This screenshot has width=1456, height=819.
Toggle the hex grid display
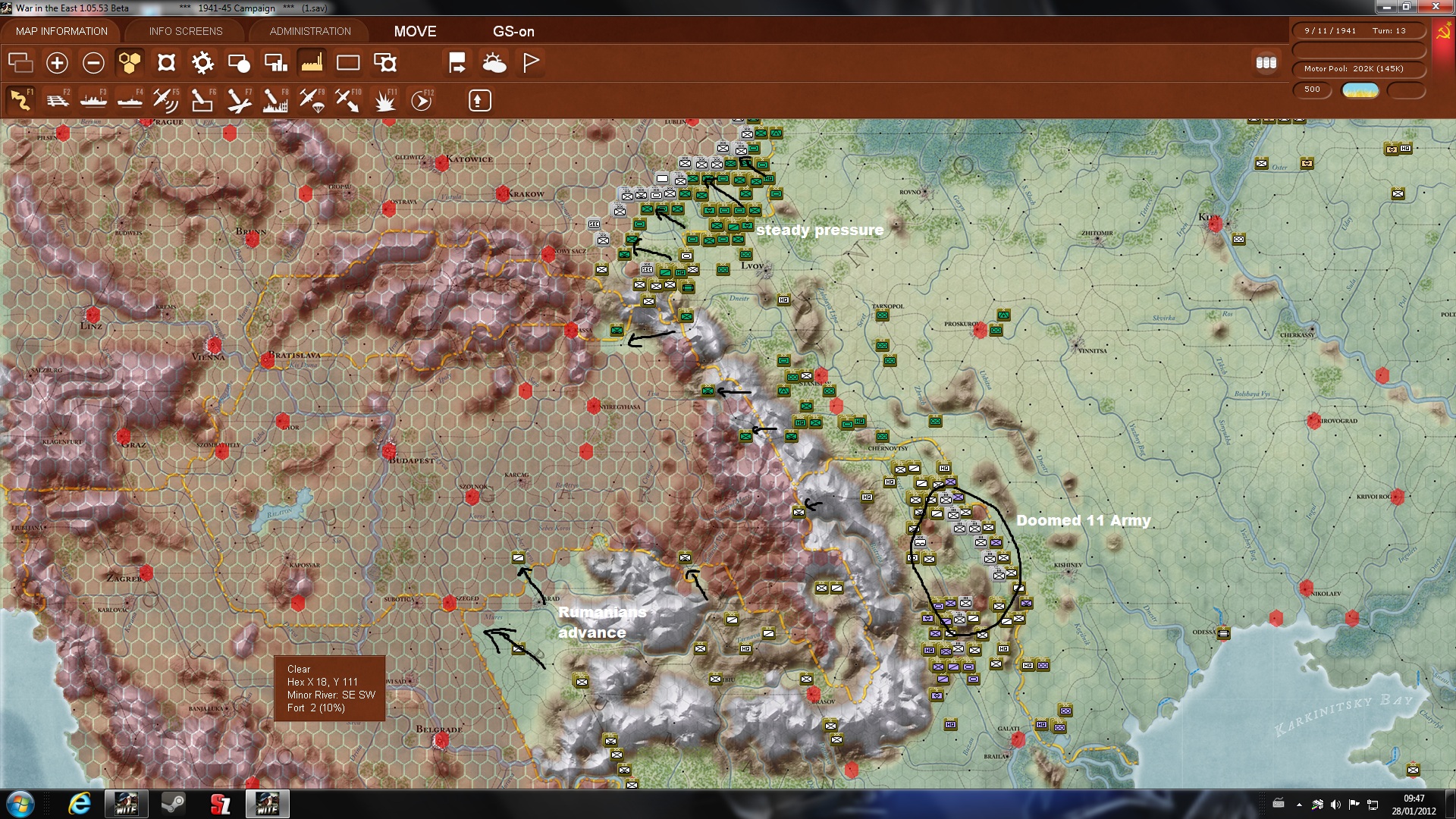tap(130, 62)
